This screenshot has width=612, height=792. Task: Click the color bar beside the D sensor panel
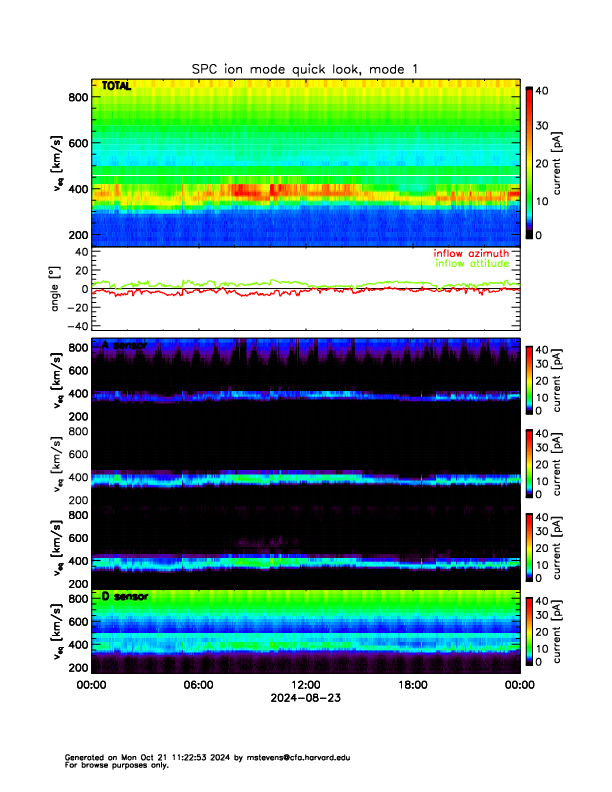[x=532, y=629]
